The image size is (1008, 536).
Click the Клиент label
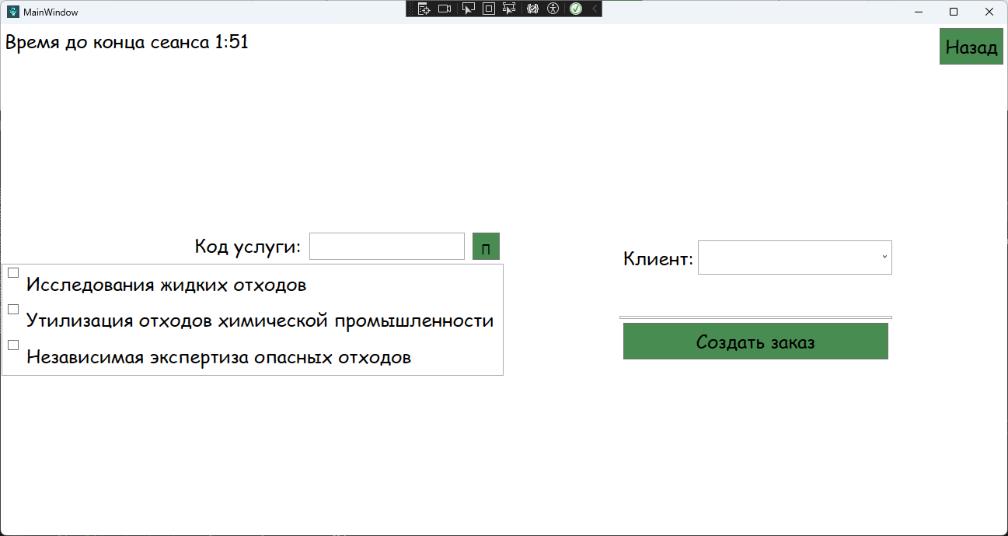[658, 259]
